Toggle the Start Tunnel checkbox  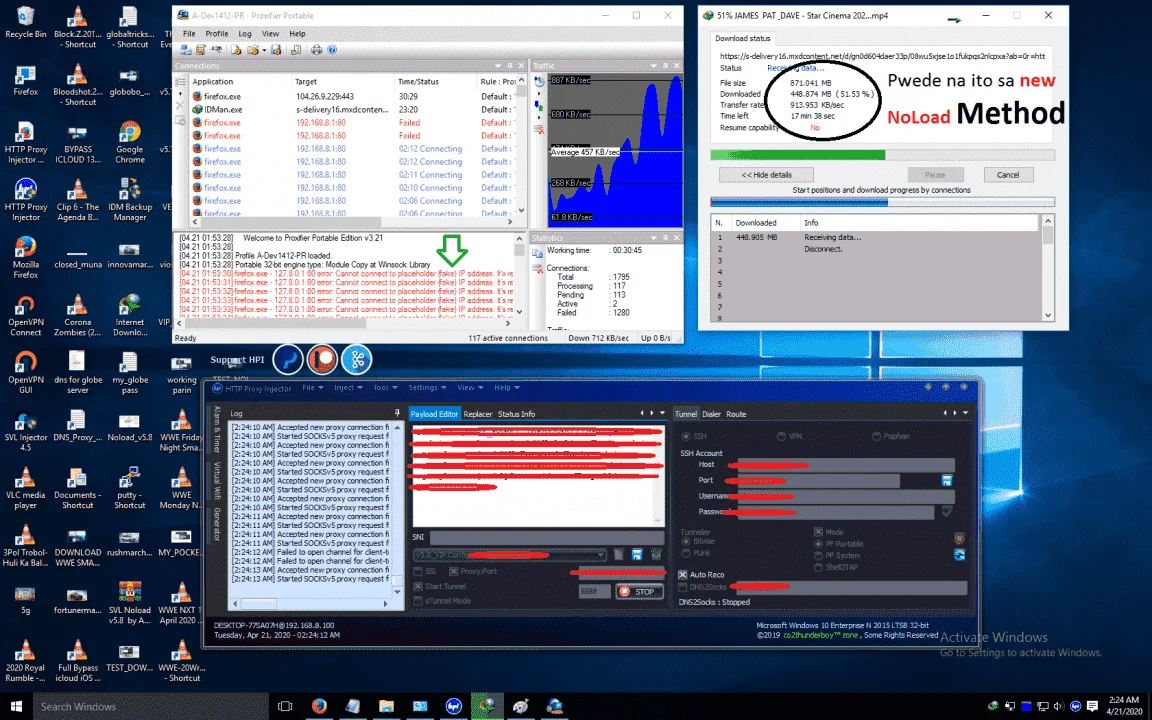[418, 586]
